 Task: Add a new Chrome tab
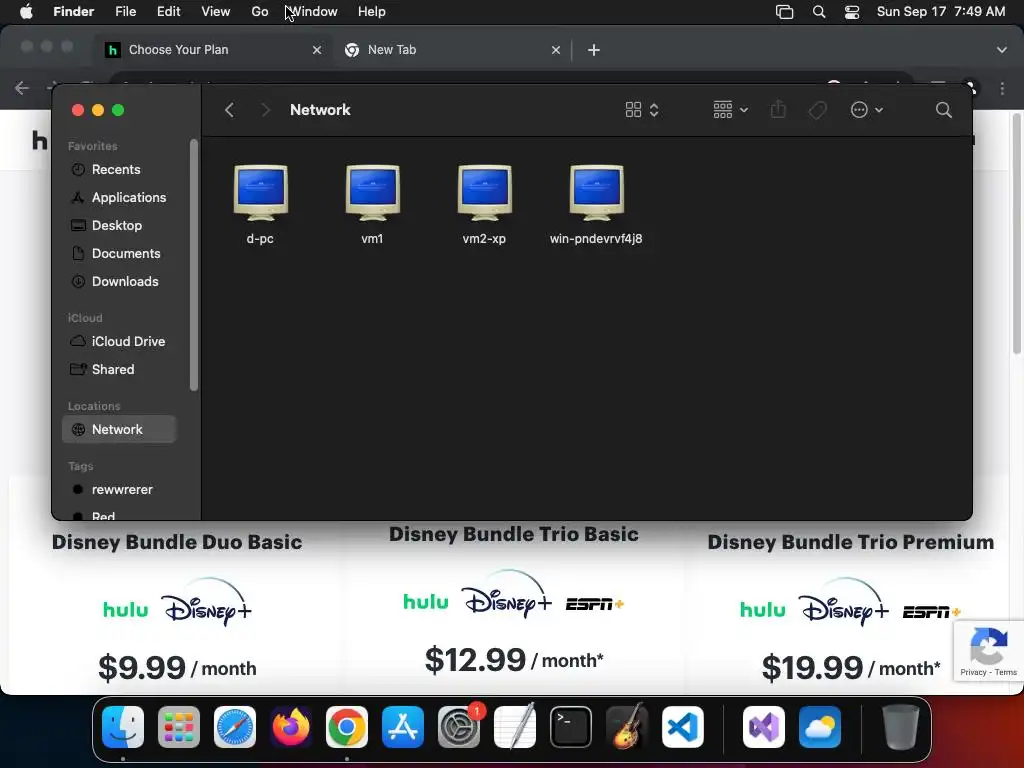pos(594,50)
